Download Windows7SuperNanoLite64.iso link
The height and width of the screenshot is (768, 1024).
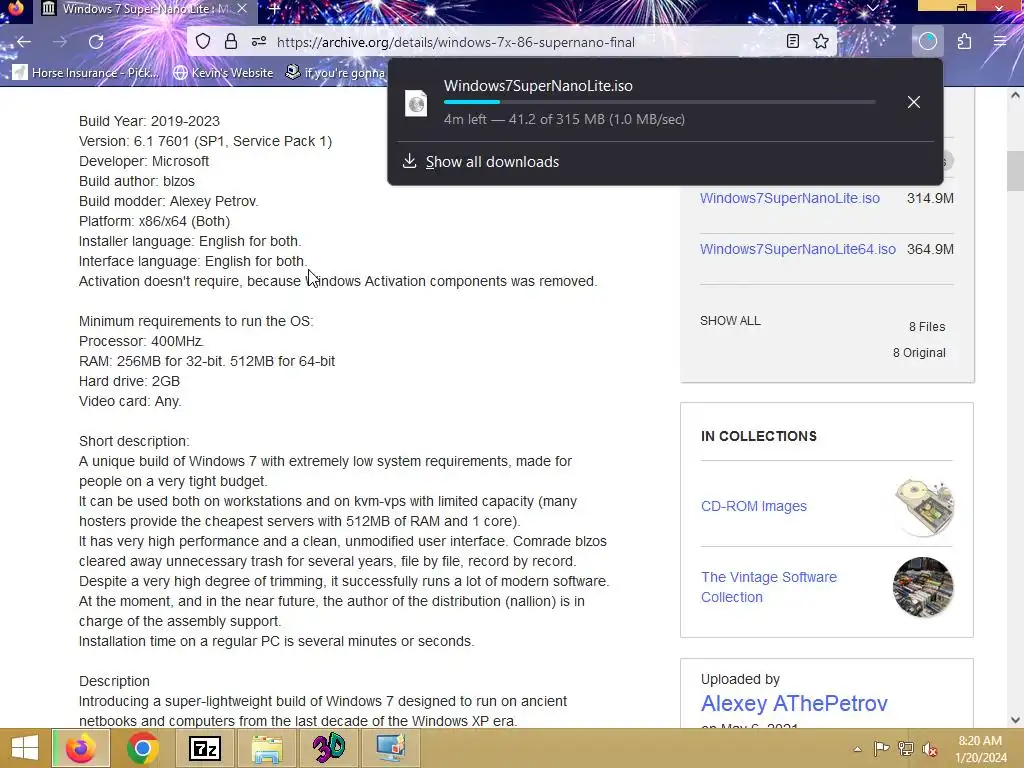click(797, 249)
